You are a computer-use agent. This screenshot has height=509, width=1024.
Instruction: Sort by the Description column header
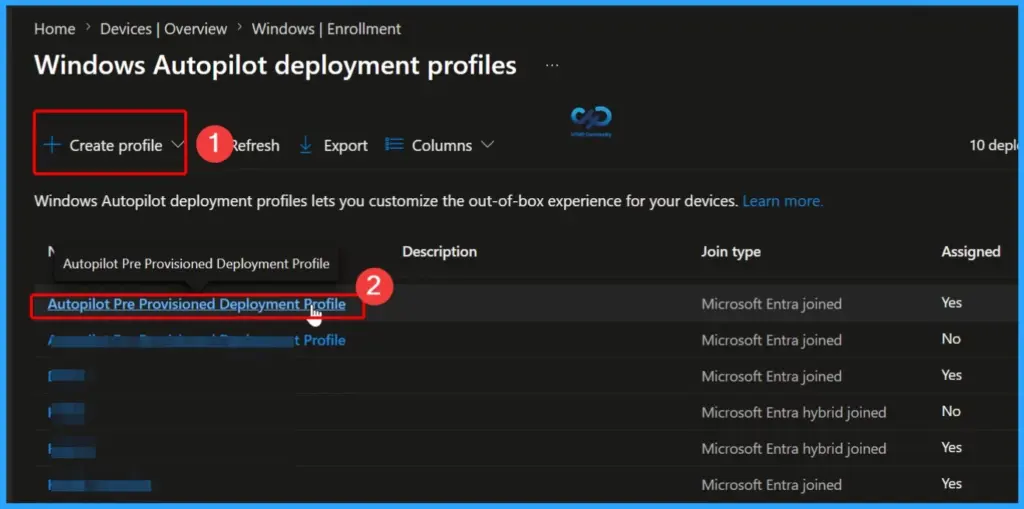[x=440, y=252]
